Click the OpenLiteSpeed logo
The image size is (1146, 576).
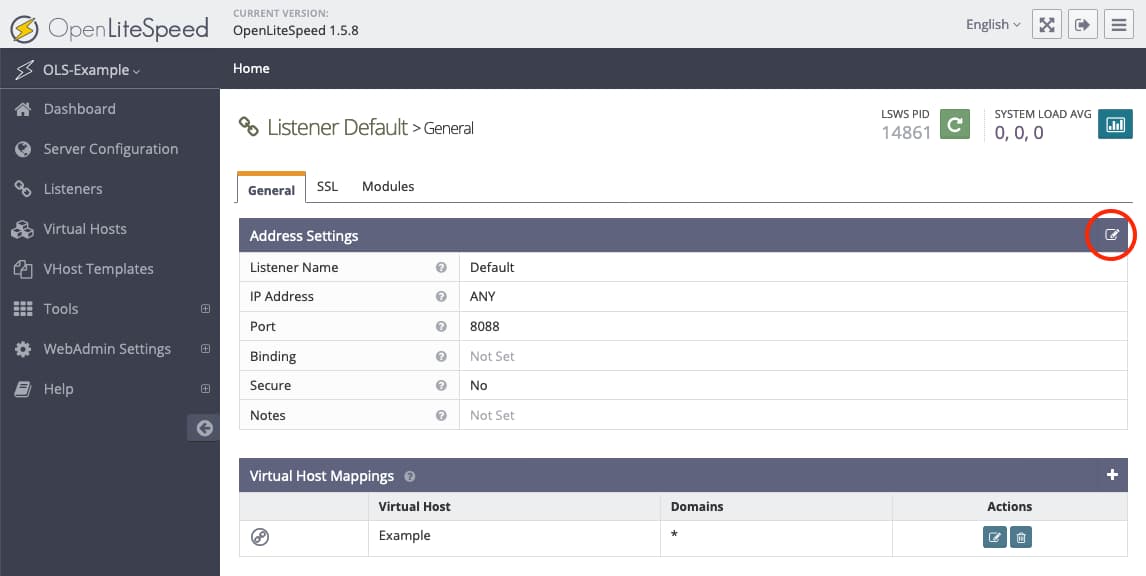point(110,29)
